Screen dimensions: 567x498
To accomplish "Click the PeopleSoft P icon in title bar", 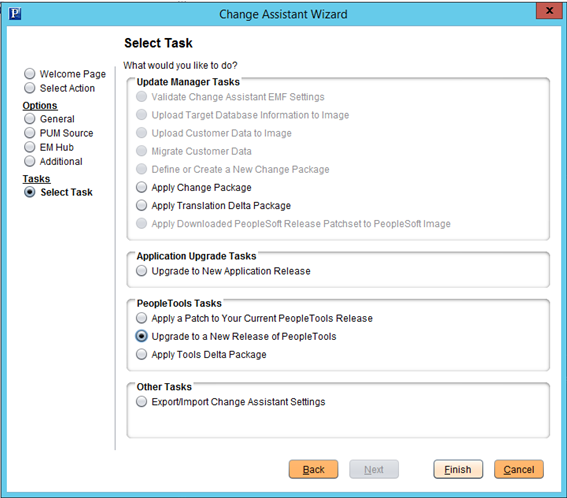I will 15,14.
